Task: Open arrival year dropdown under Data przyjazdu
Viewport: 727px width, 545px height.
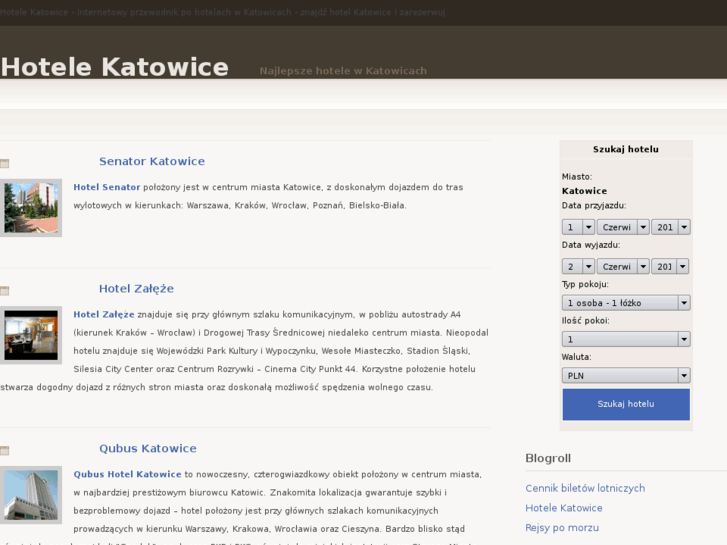Action: tap(671, 227)
